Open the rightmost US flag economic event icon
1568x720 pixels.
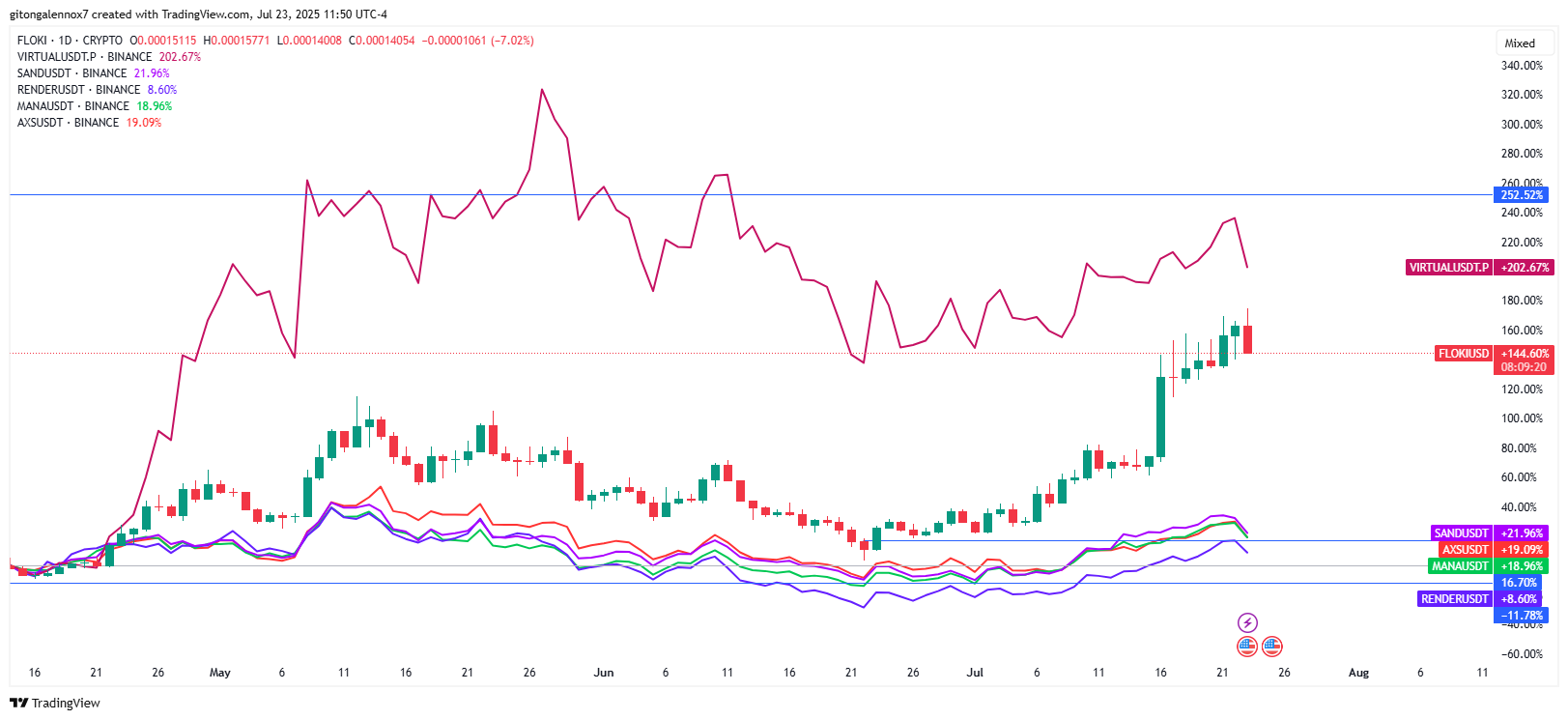coord(1272,646)
